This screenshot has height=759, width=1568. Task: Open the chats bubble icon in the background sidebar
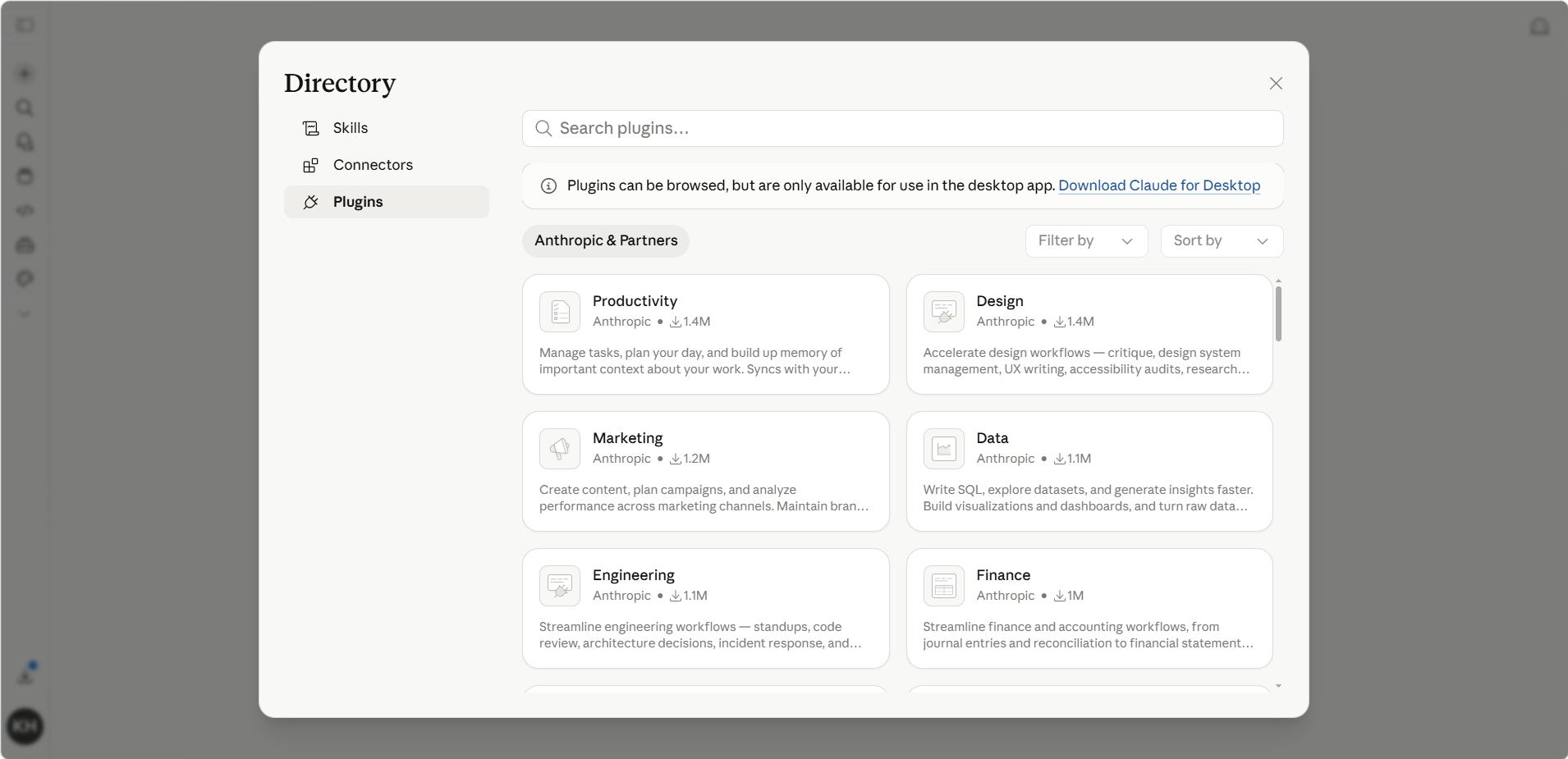point(25,142)
